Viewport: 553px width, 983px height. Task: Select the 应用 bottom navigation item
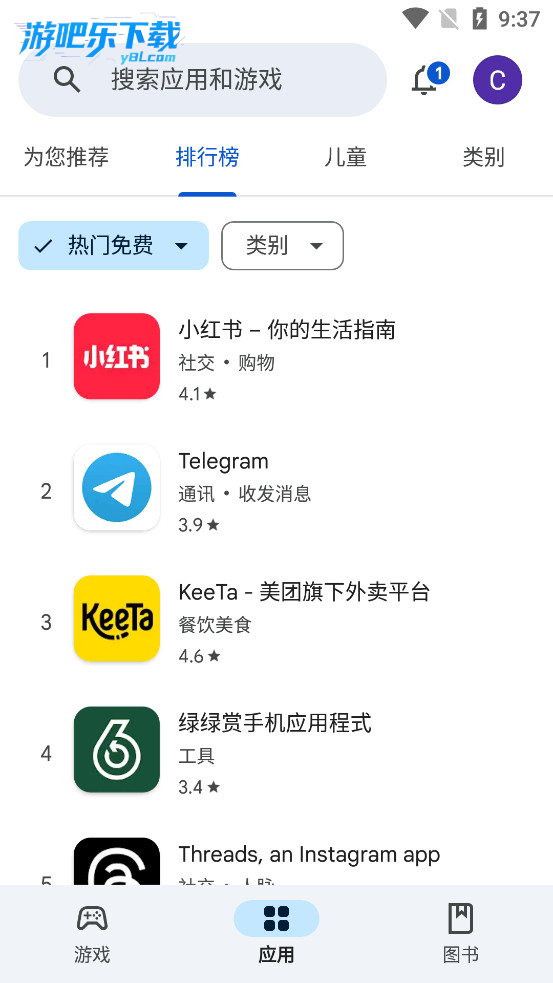[x=276, y=933]
